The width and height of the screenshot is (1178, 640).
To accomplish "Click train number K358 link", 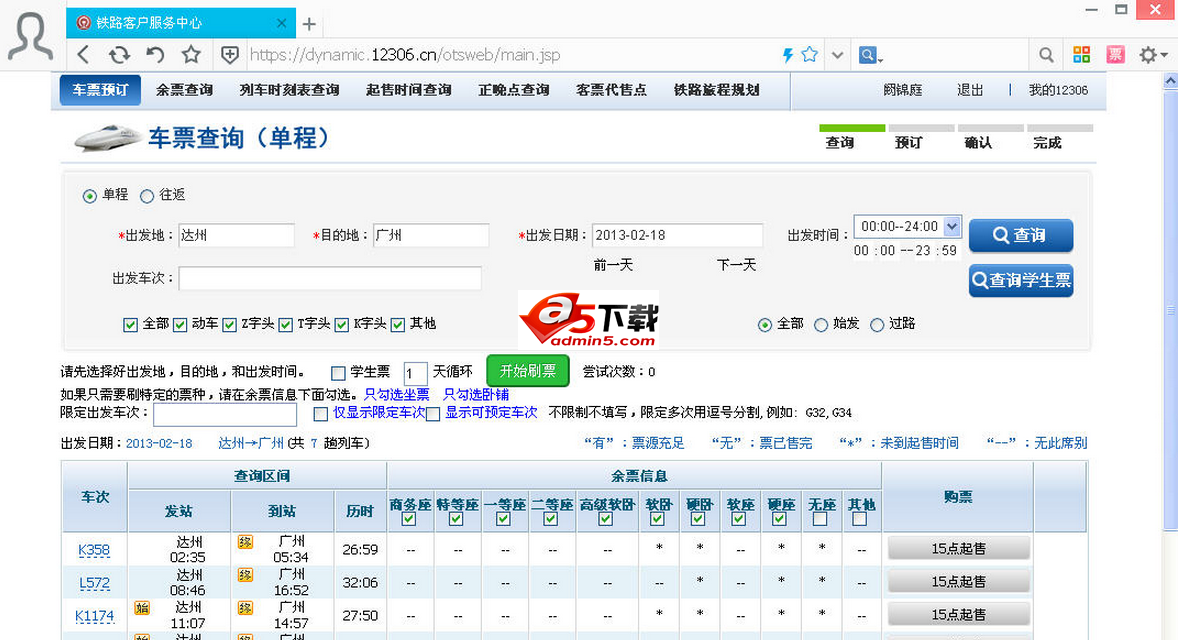I will tap(94, 550).
